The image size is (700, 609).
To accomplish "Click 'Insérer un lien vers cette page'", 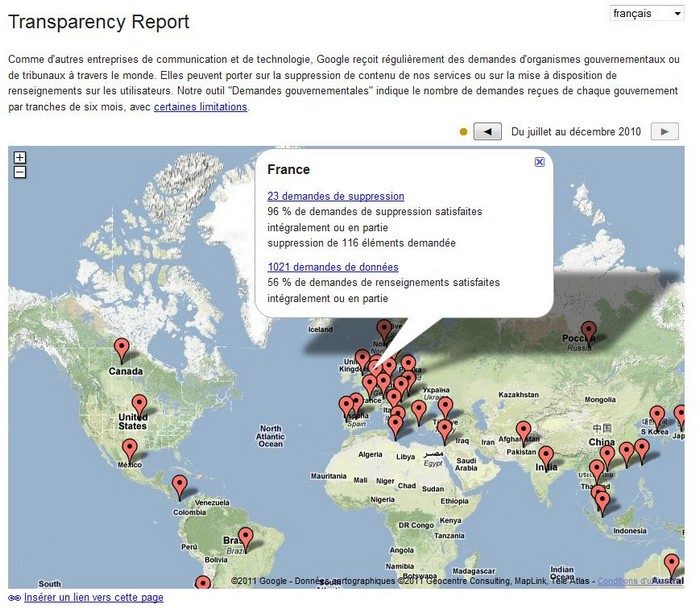I will tap(94, 597).
